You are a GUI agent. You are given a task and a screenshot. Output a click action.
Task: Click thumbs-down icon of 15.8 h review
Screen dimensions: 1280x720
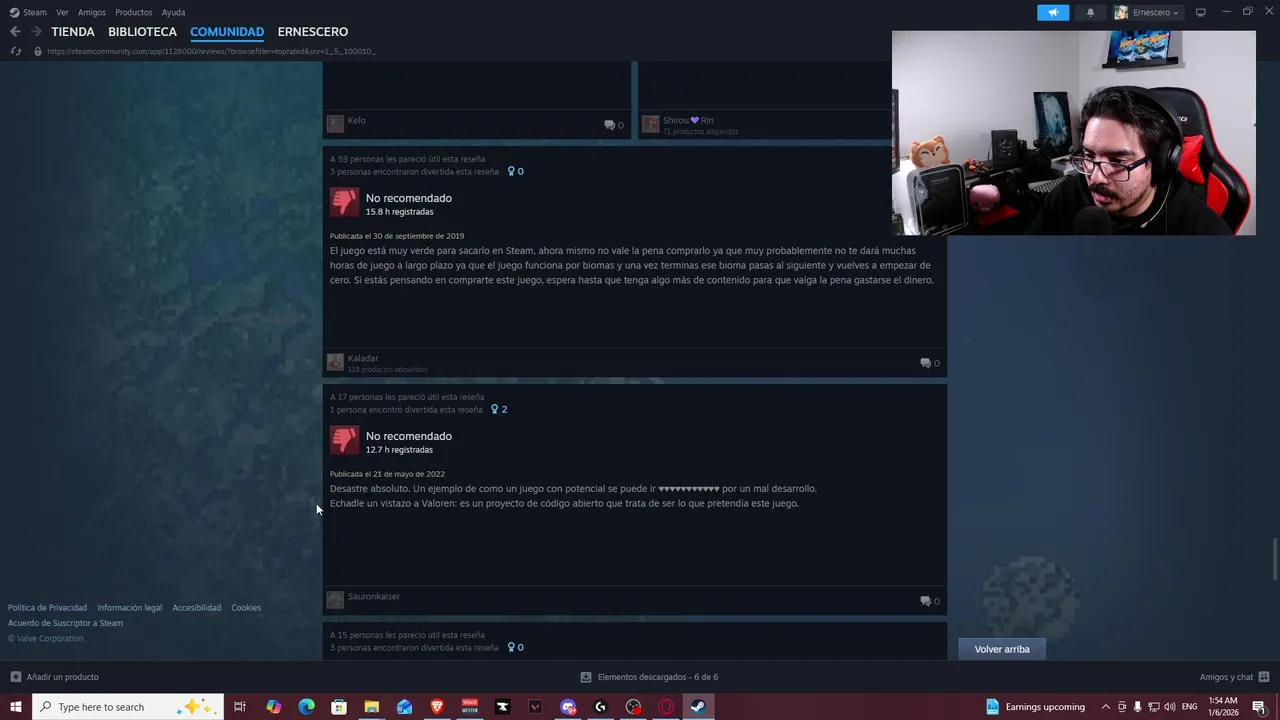click(x=344, y=203)
